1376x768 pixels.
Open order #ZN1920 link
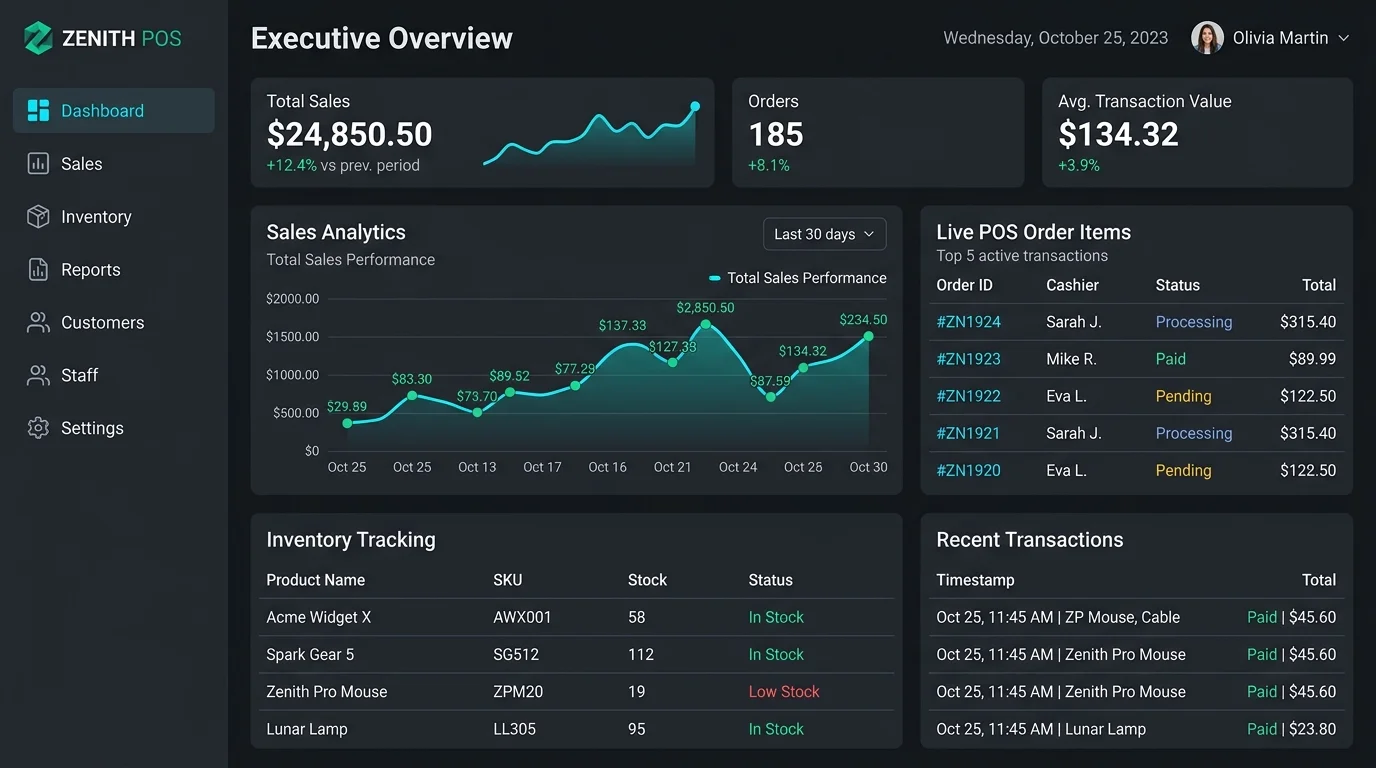pos(968,470)
